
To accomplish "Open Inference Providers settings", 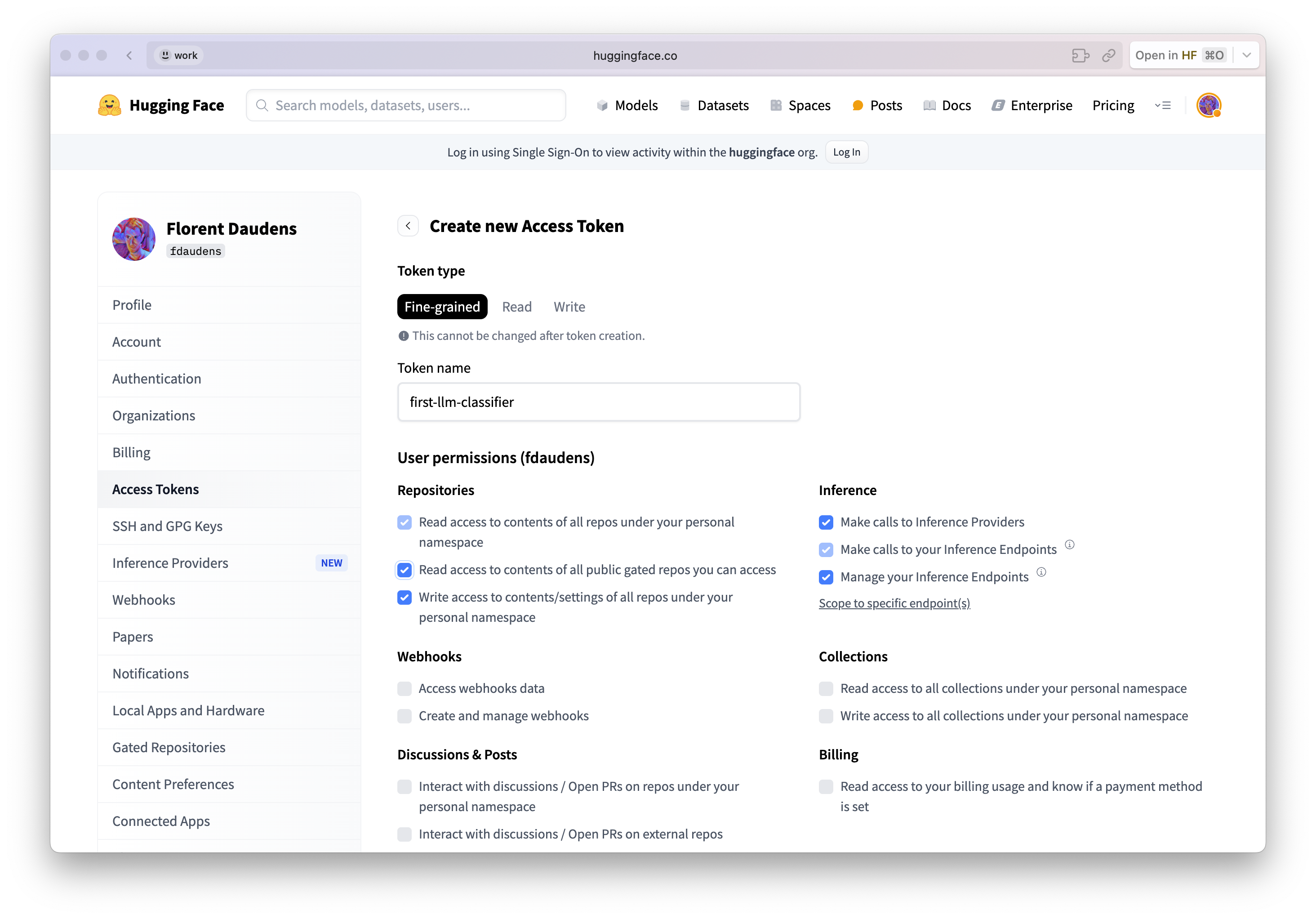I will pos(229,563).
